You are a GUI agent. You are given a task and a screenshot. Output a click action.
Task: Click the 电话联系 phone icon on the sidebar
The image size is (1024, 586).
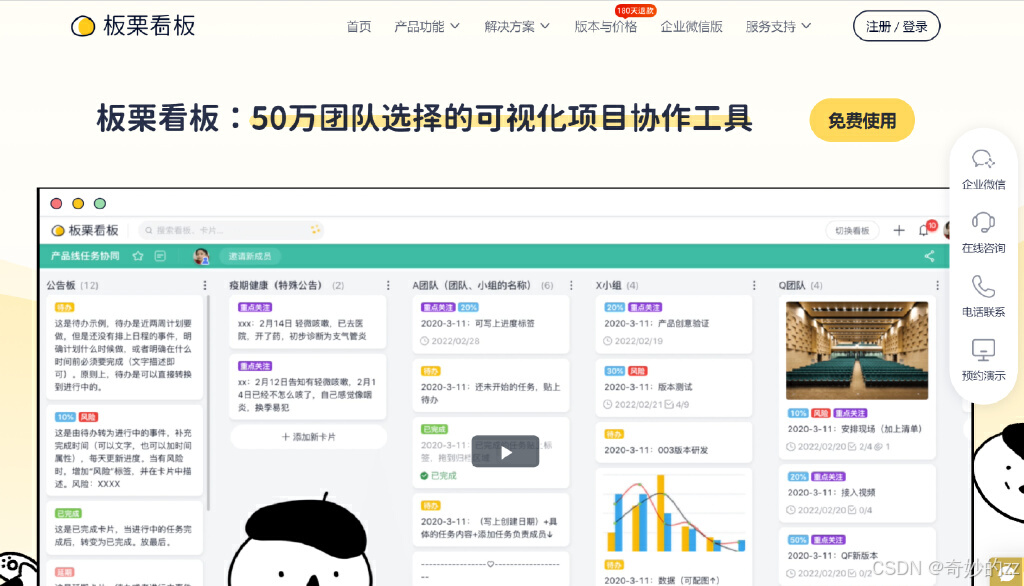[983, 287]
